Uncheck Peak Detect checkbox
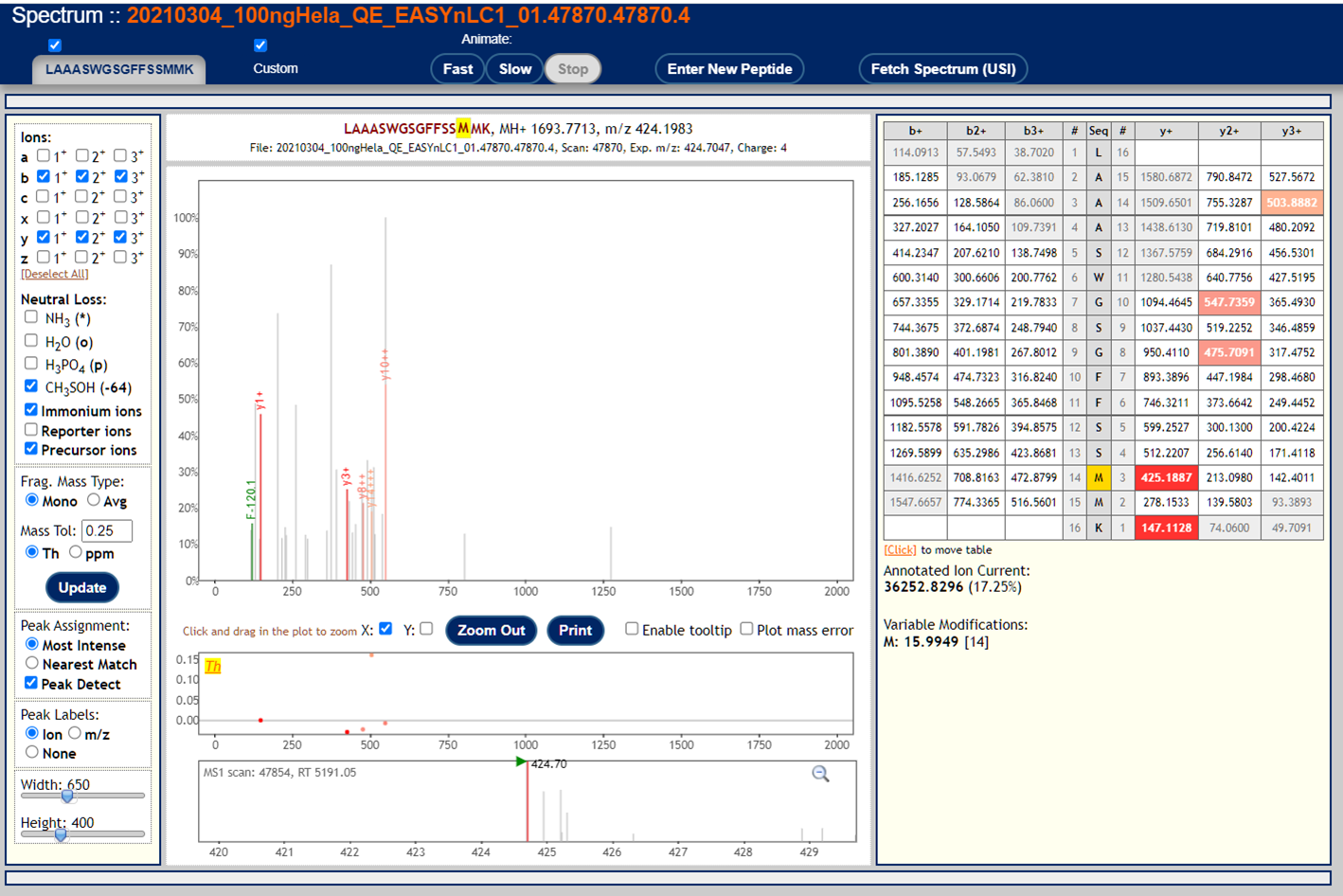 coord(31,682)
